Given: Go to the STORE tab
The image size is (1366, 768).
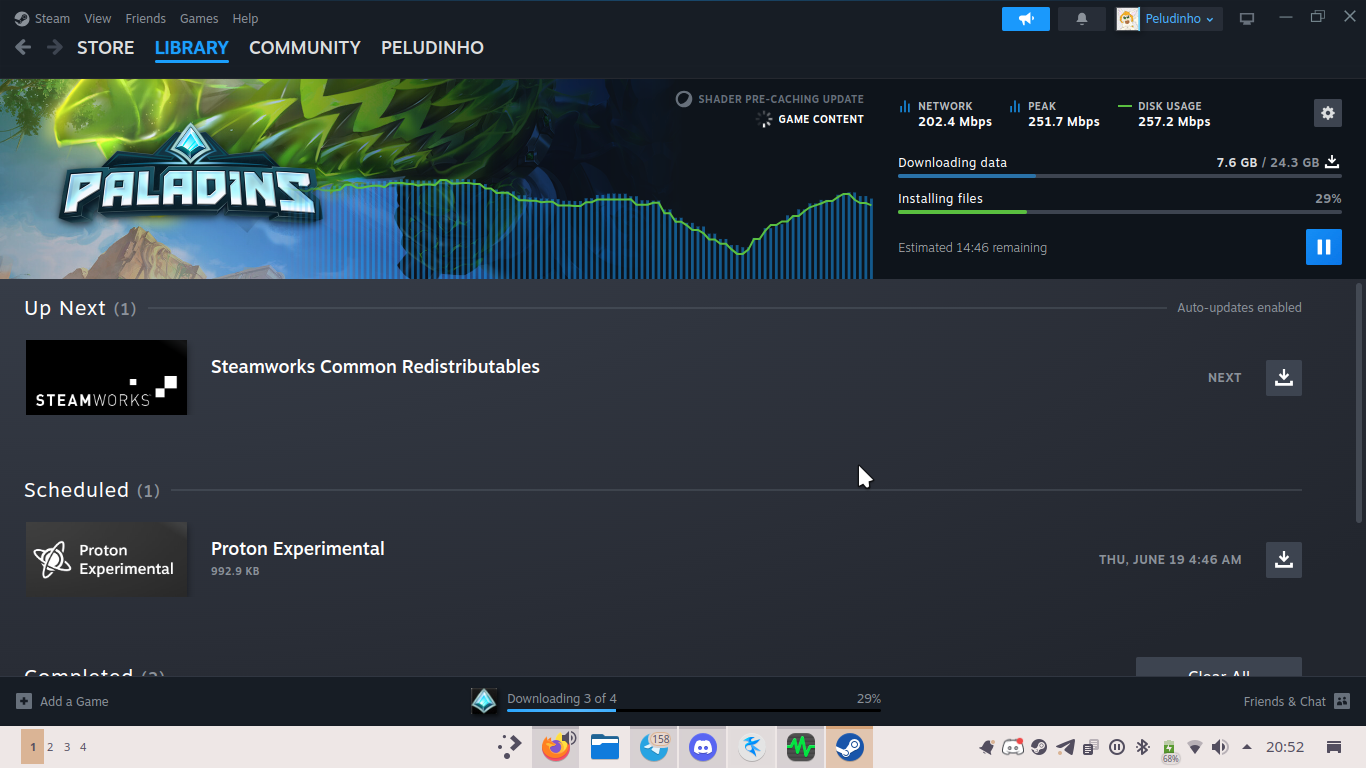Looking at the screenshot, I should tap(105, 48).
